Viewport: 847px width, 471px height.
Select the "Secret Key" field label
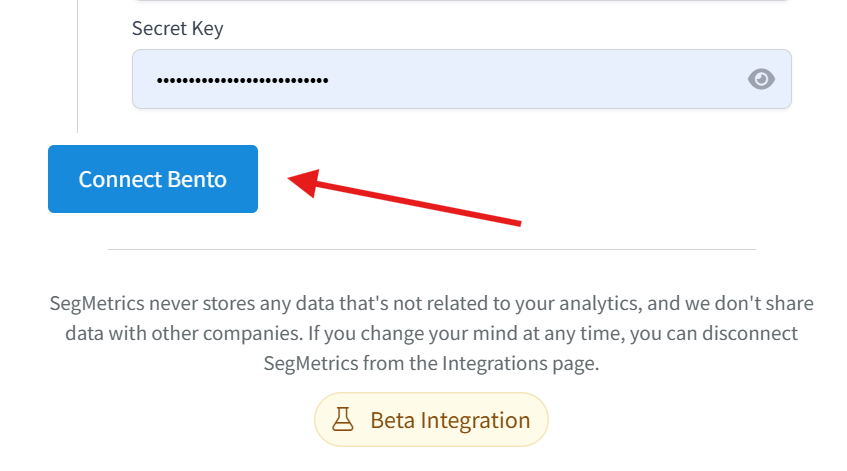click(177, 28)
